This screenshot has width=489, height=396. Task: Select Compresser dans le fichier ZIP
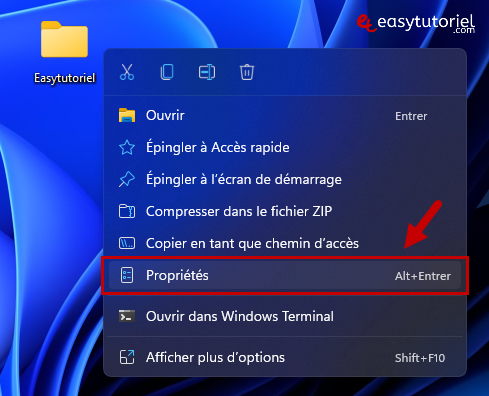coord(285,212)
